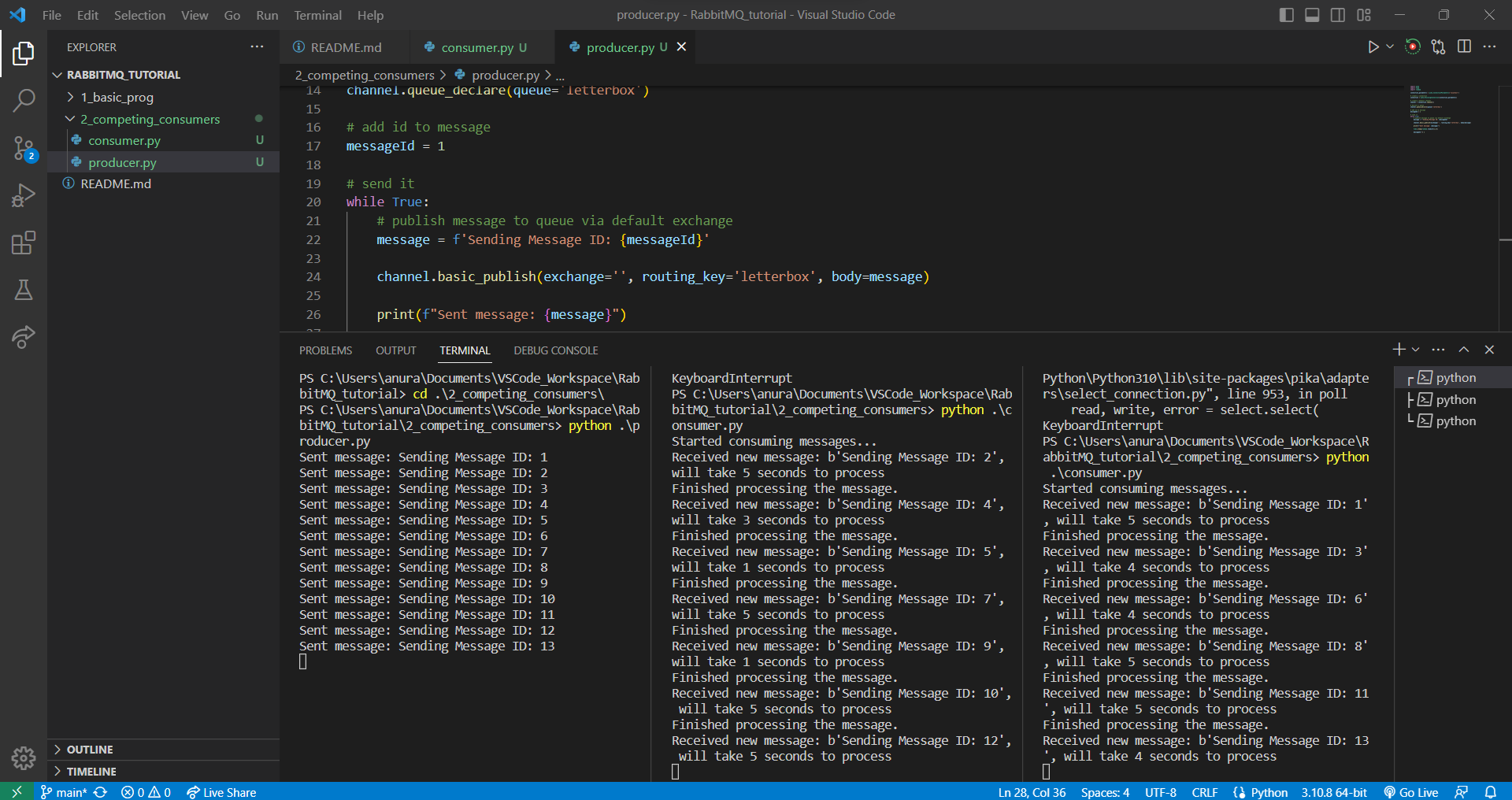Open the Terminal menu
Viewport: 1512px width, 800px height.
click(x=317, y=15)
